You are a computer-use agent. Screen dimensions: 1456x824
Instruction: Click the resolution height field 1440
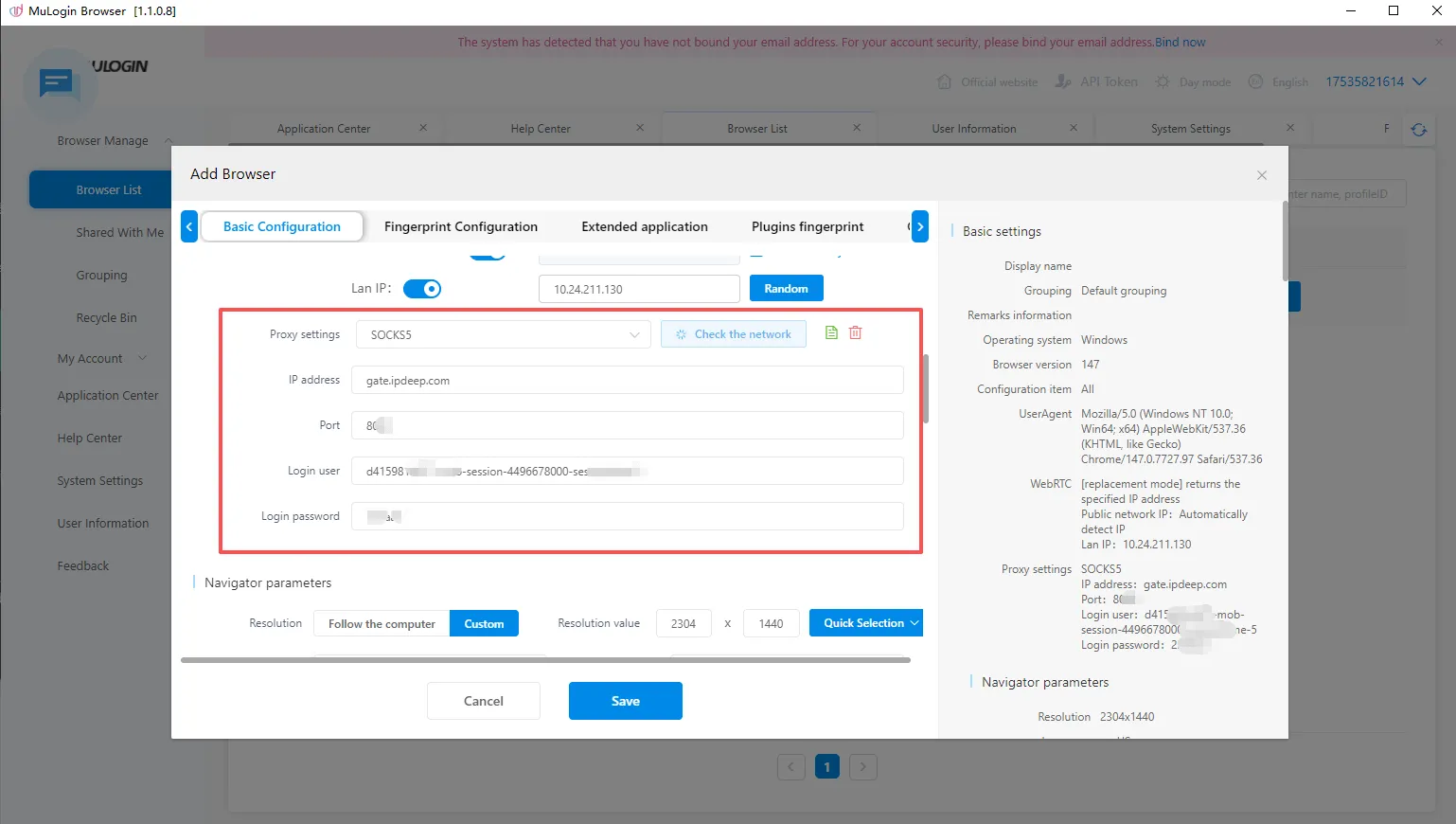[x=771, y=623]
